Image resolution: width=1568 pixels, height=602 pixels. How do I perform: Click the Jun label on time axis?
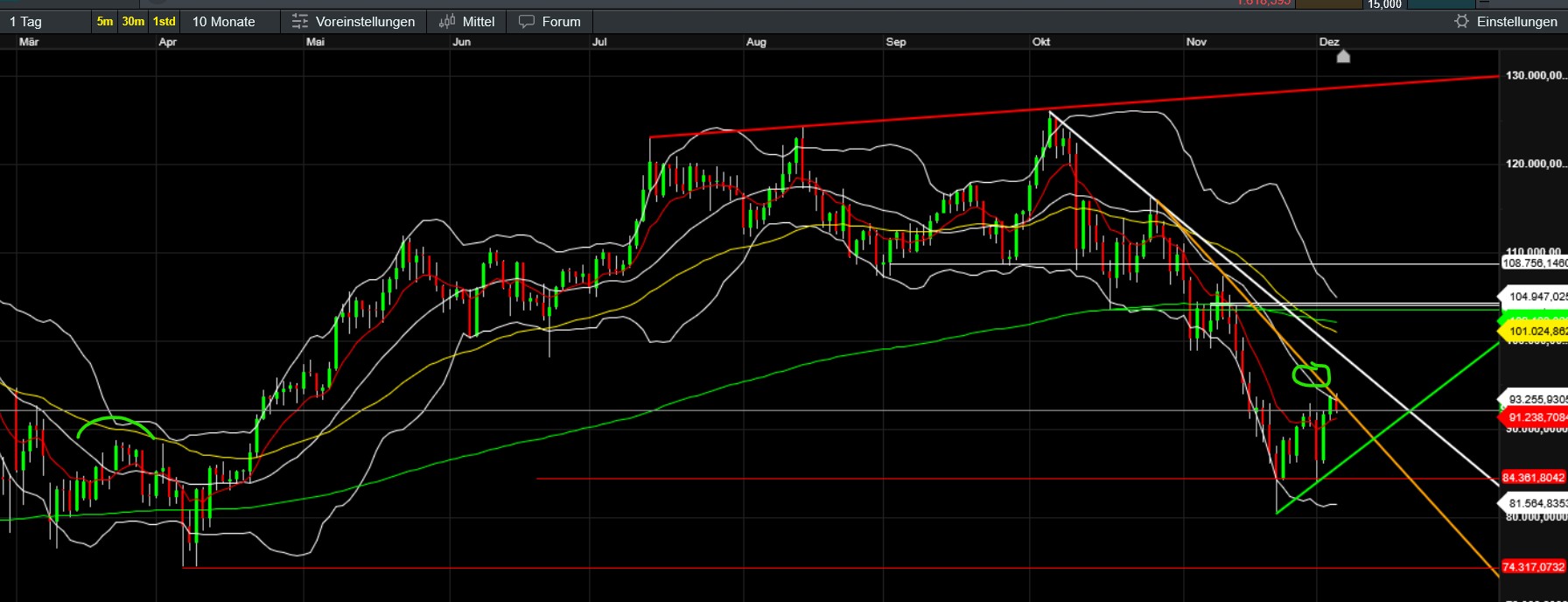pos(462,42)
